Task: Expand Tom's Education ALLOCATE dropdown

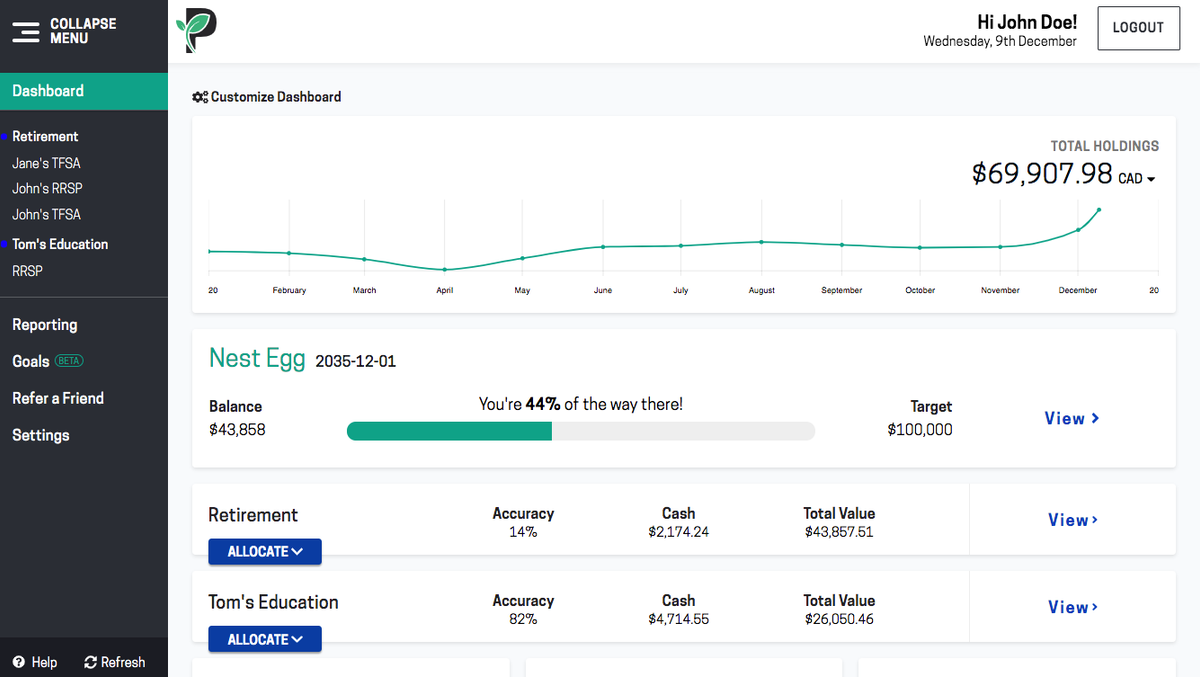Action: coord(265,639)
